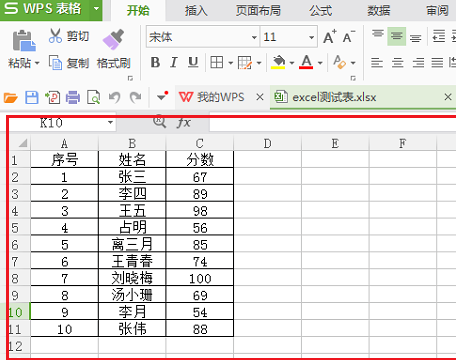Redo the last action

(x=135, y=98)
